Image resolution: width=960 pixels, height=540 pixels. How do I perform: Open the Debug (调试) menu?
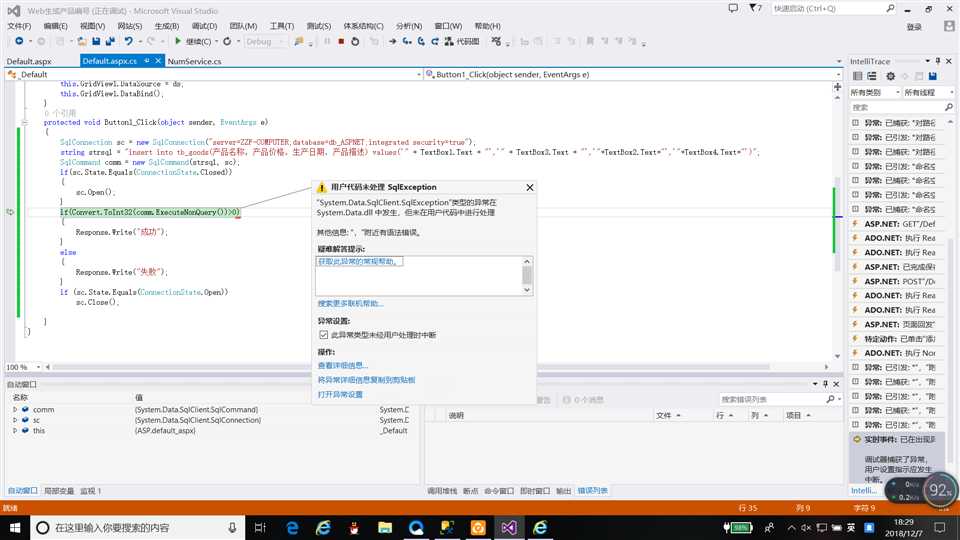coord(204,26)
